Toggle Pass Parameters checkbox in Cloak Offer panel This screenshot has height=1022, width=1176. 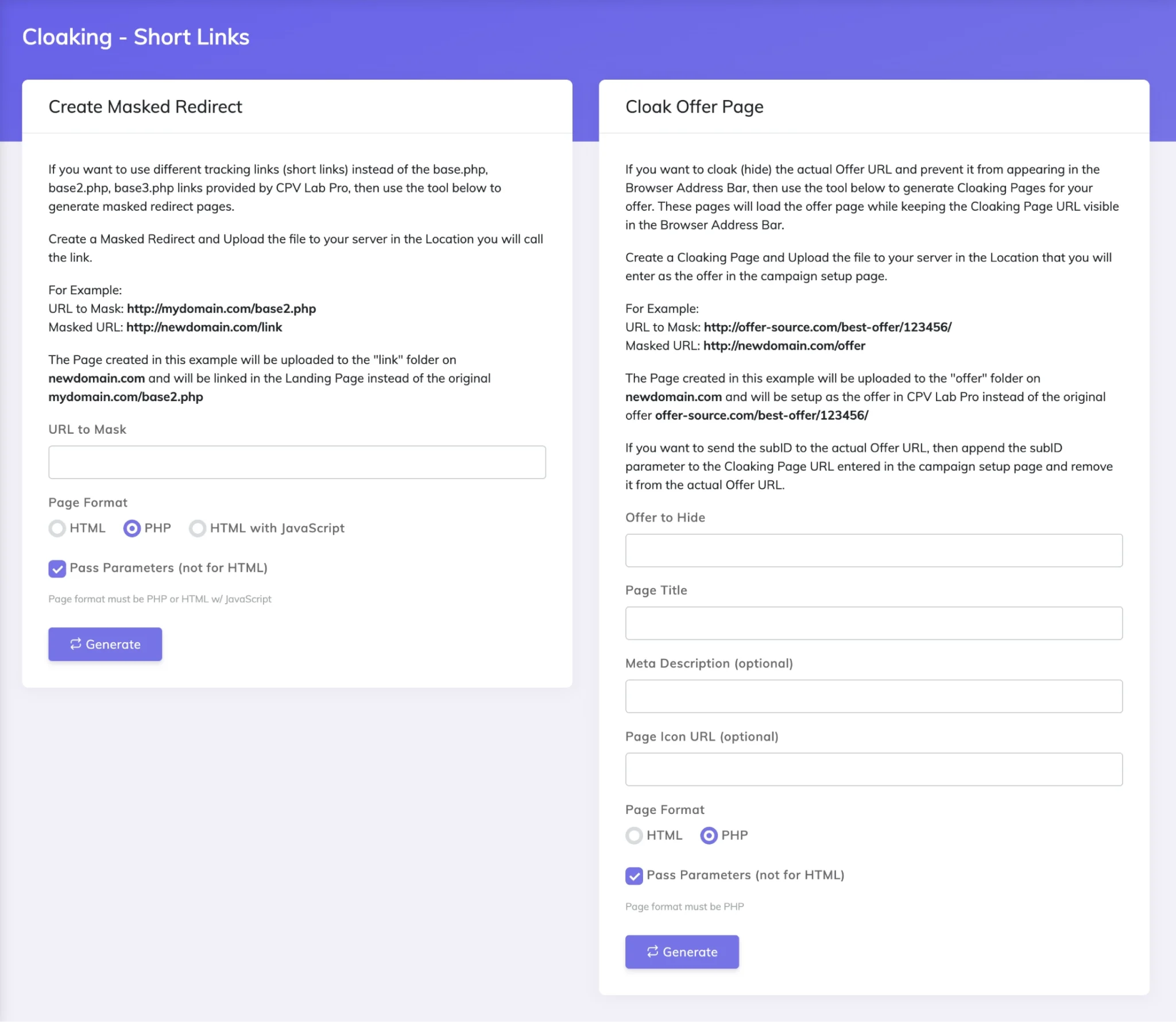[x=634, y=876]
